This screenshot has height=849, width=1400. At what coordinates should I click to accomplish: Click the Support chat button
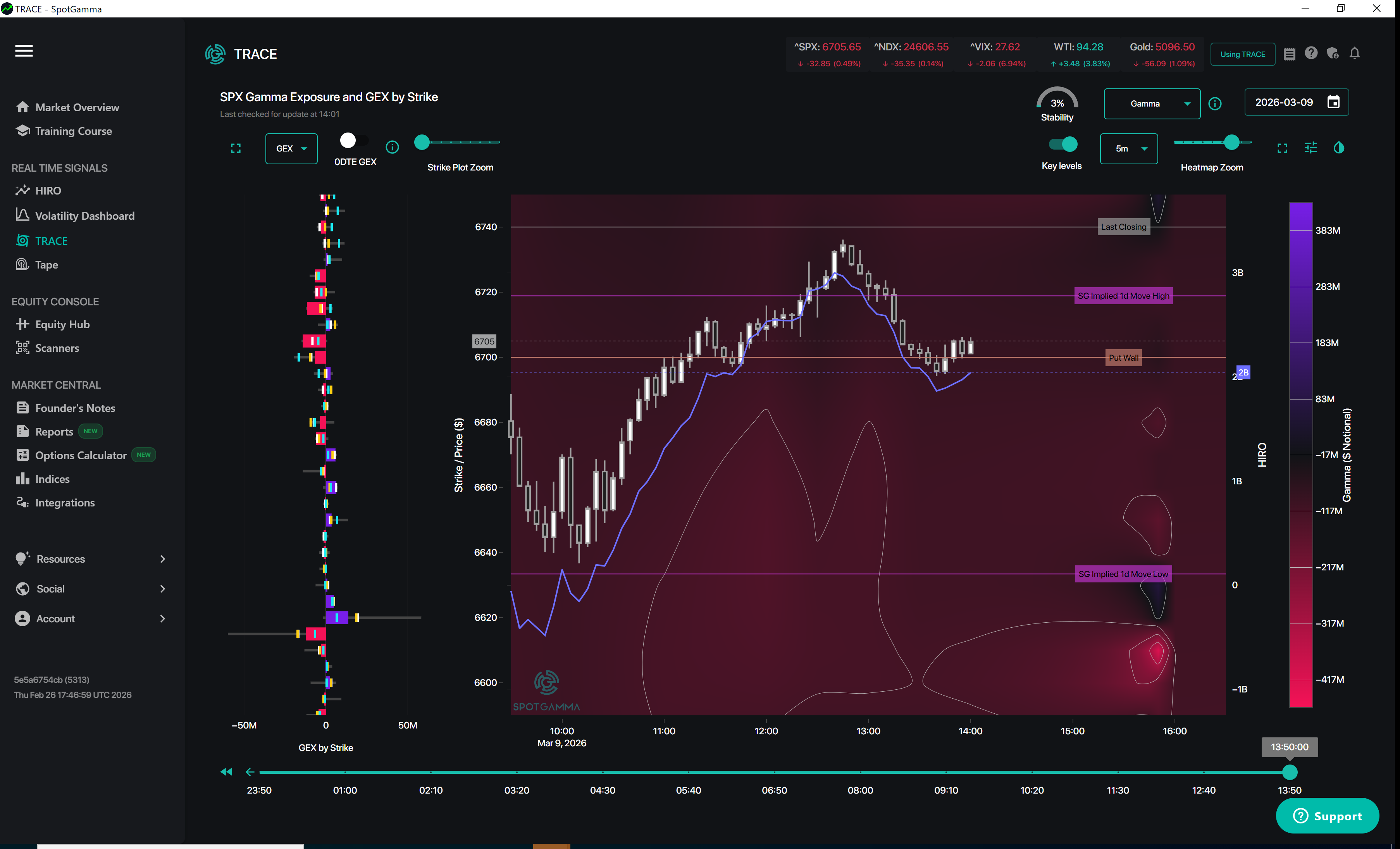pyautogui.click(x=1327, y=816)
